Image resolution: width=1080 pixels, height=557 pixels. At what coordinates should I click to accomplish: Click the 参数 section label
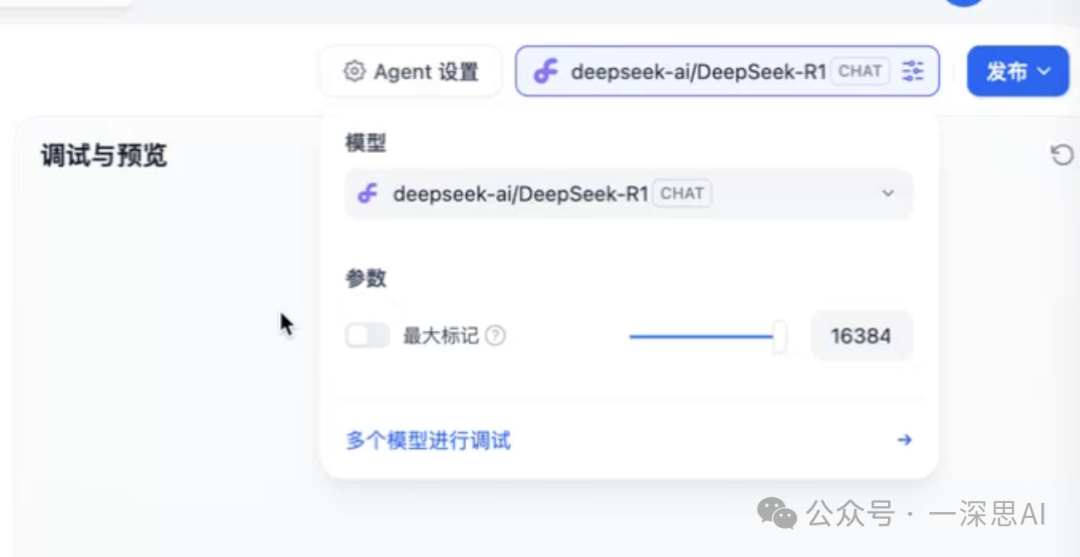(366, 278)
